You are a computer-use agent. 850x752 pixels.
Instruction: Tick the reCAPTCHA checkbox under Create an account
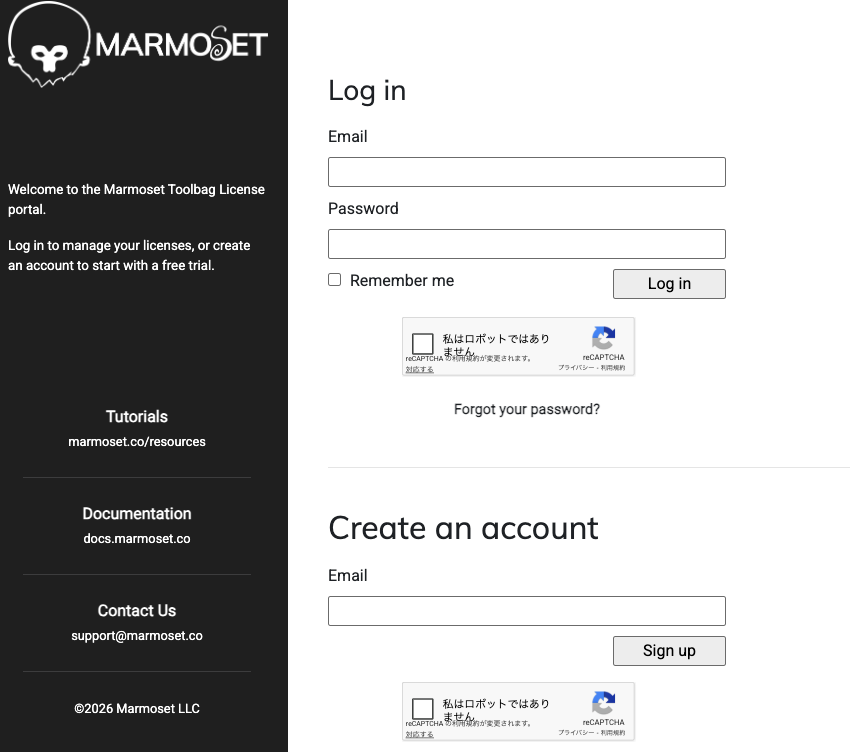pos(423,709)
